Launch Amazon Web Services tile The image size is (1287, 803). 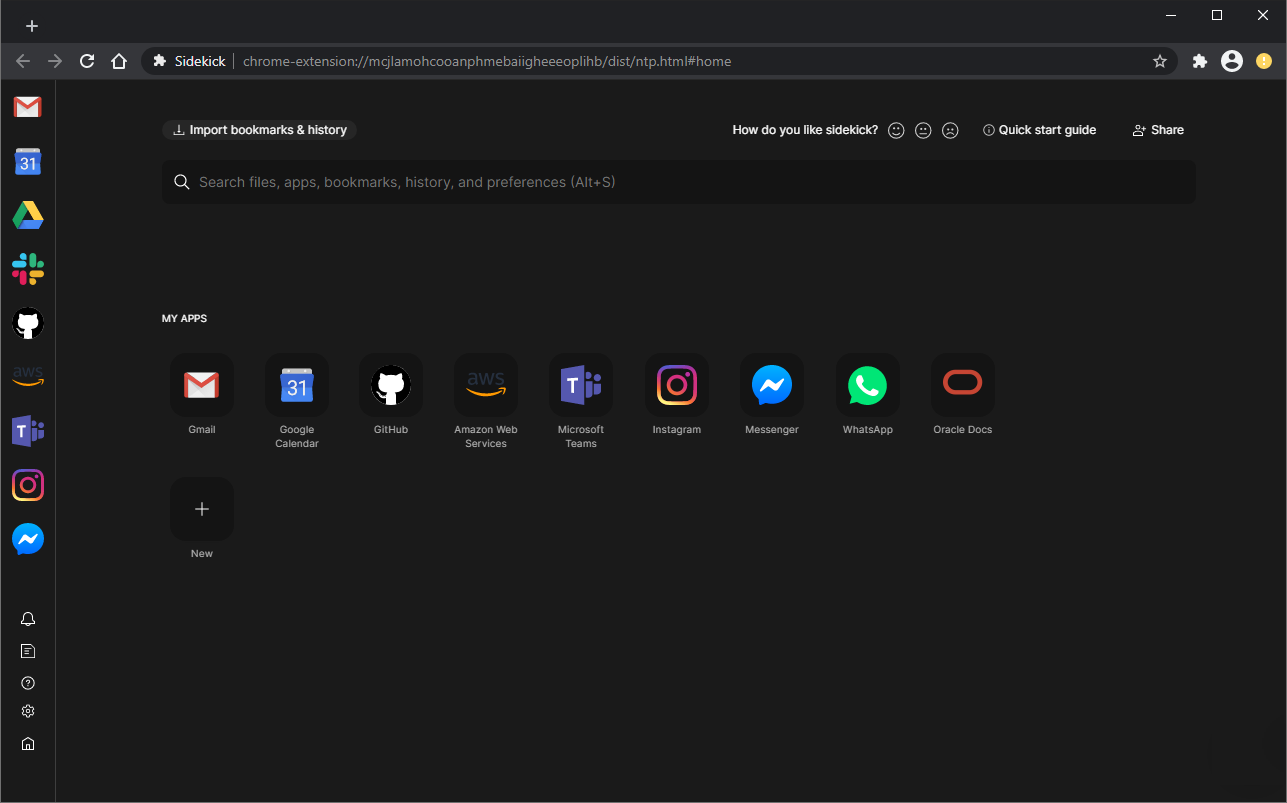point(486,385)
